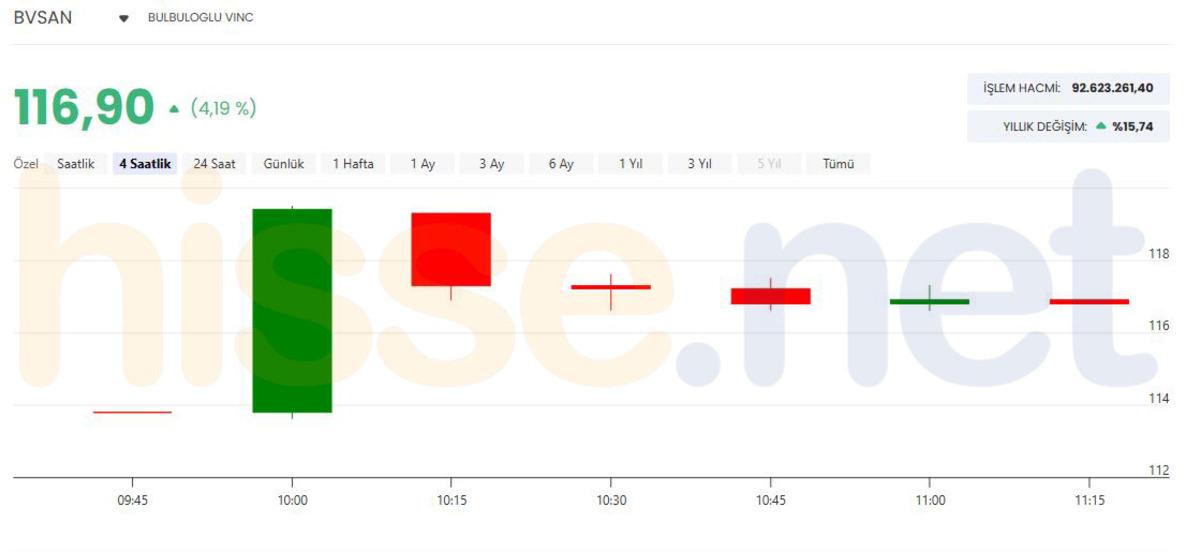Open the BVSAN stock selector dropdown arrow
The width and height of the screenshot is (1200, 552).
point(124,18)
